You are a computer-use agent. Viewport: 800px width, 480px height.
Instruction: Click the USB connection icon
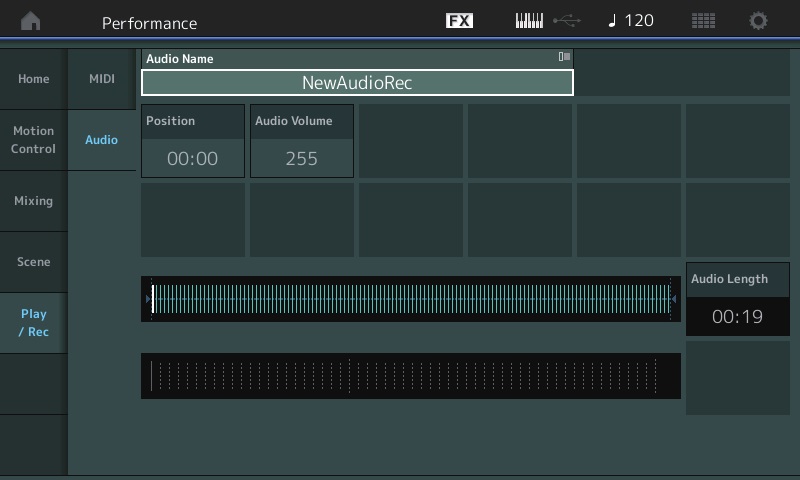coord(565,21)
